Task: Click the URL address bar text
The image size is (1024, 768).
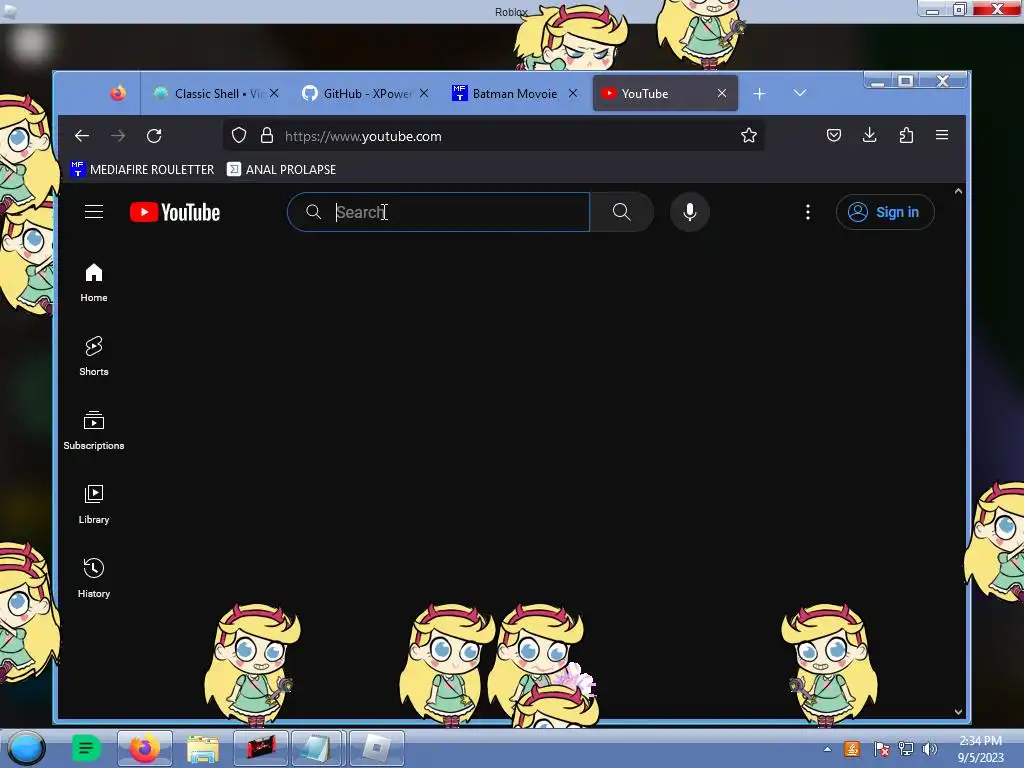Action: (x=363, y=136)
